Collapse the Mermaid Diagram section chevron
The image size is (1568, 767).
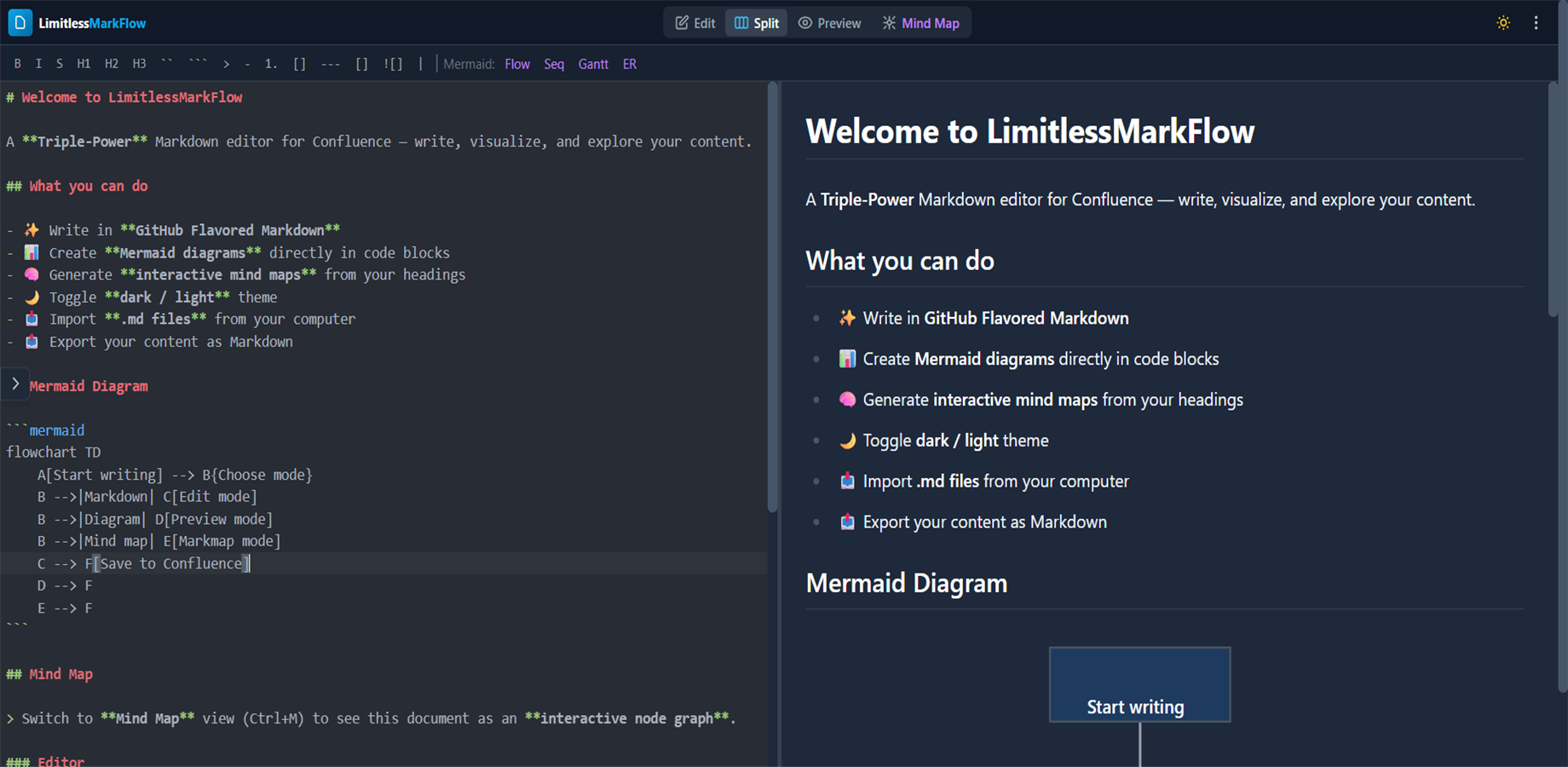coord(15,384)
